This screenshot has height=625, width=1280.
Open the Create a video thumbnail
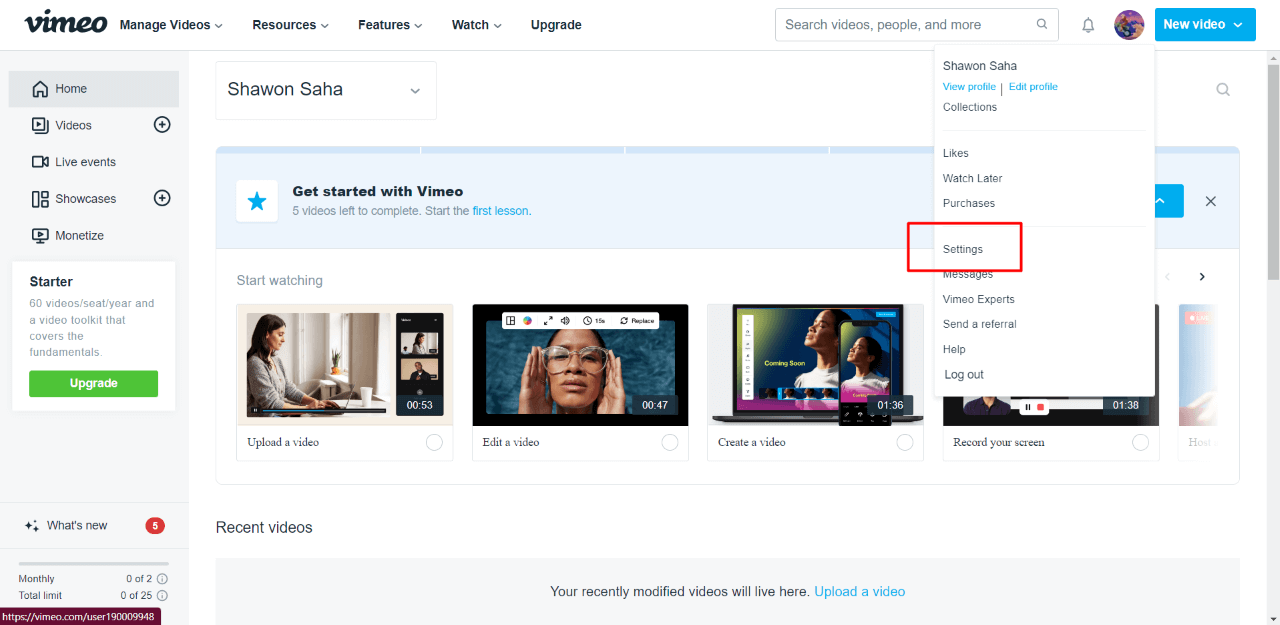pos(816,365)
